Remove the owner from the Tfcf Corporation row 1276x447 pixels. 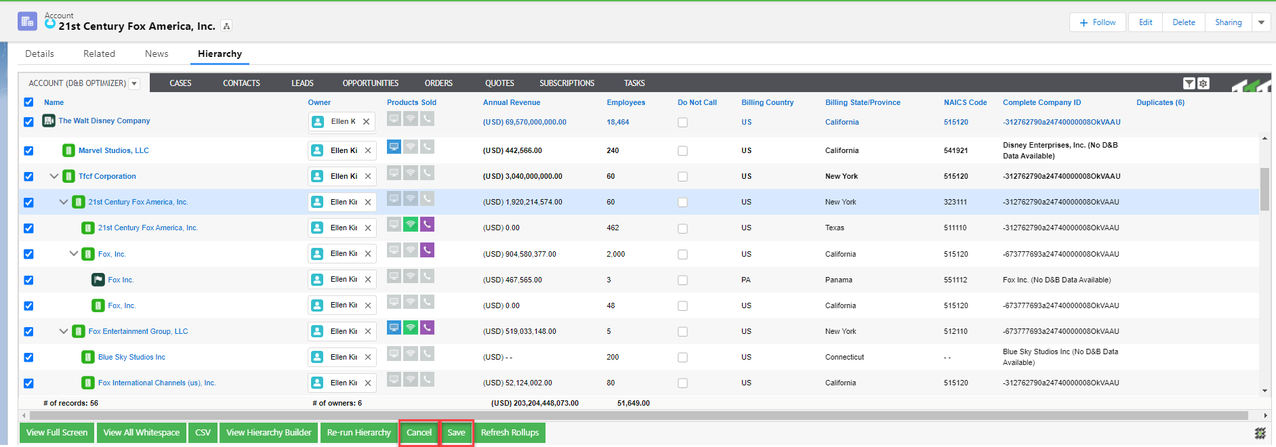tap(367, 177)
